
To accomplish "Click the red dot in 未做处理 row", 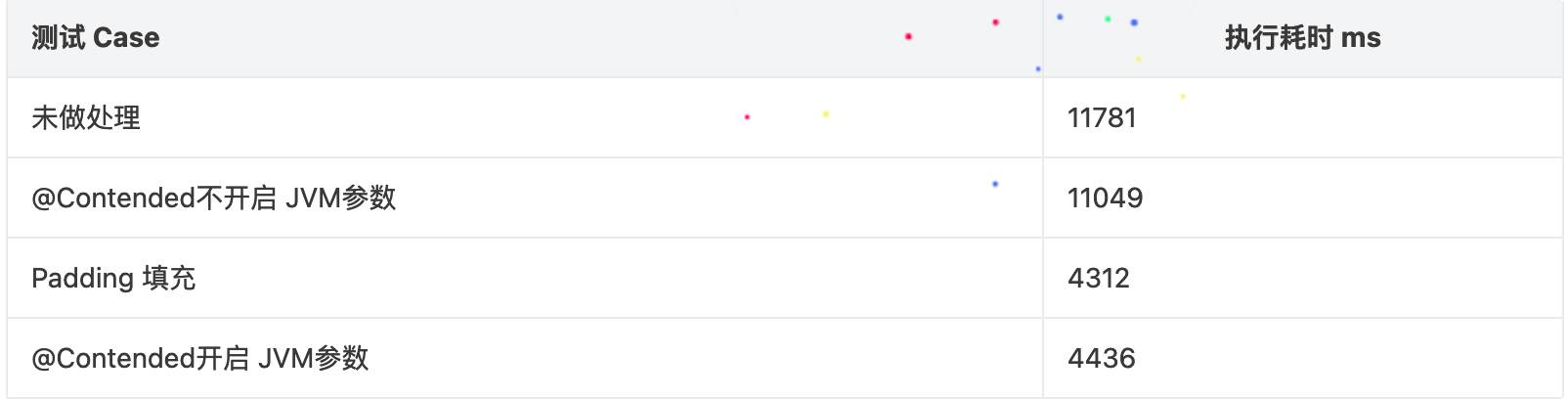I will 747,117.
